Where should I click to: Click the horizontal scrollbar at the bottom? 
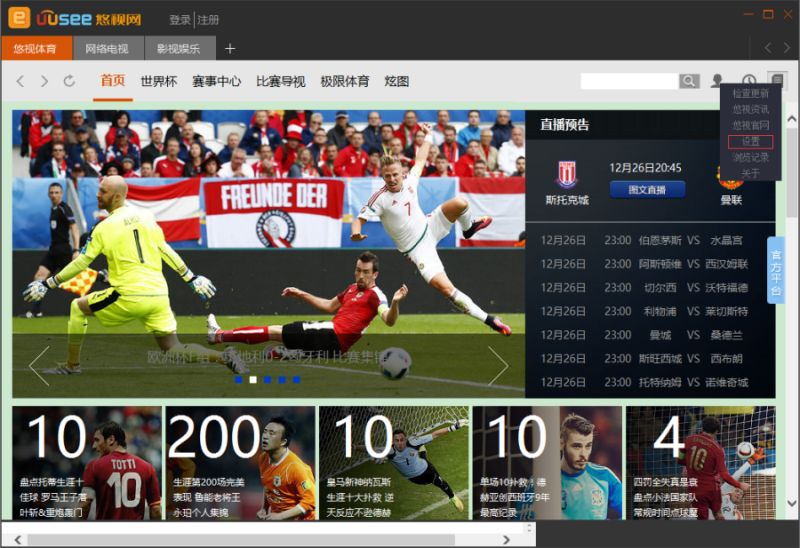(241, 539)
